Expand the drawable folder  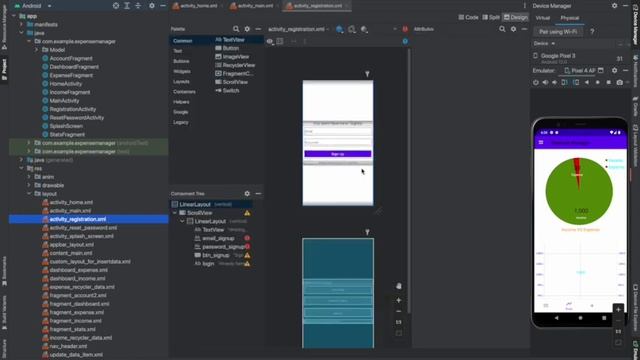[29, 185]
